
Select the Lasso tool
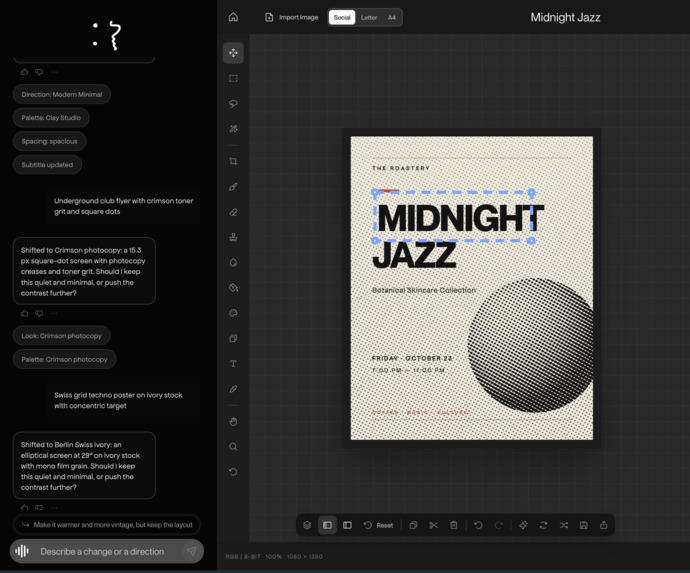(233, 103)
